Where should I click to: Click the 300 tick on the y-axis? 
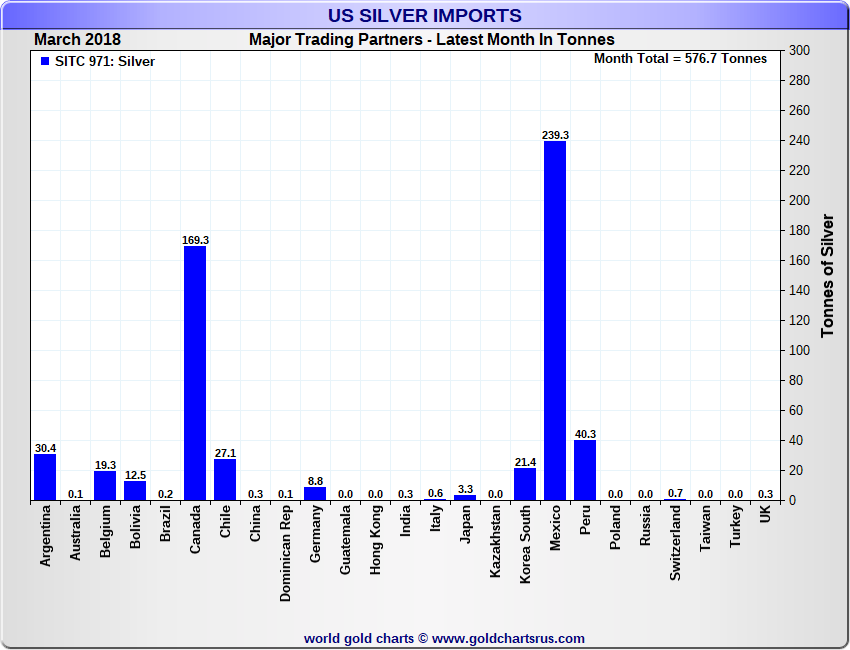click(x=800, y=50)
